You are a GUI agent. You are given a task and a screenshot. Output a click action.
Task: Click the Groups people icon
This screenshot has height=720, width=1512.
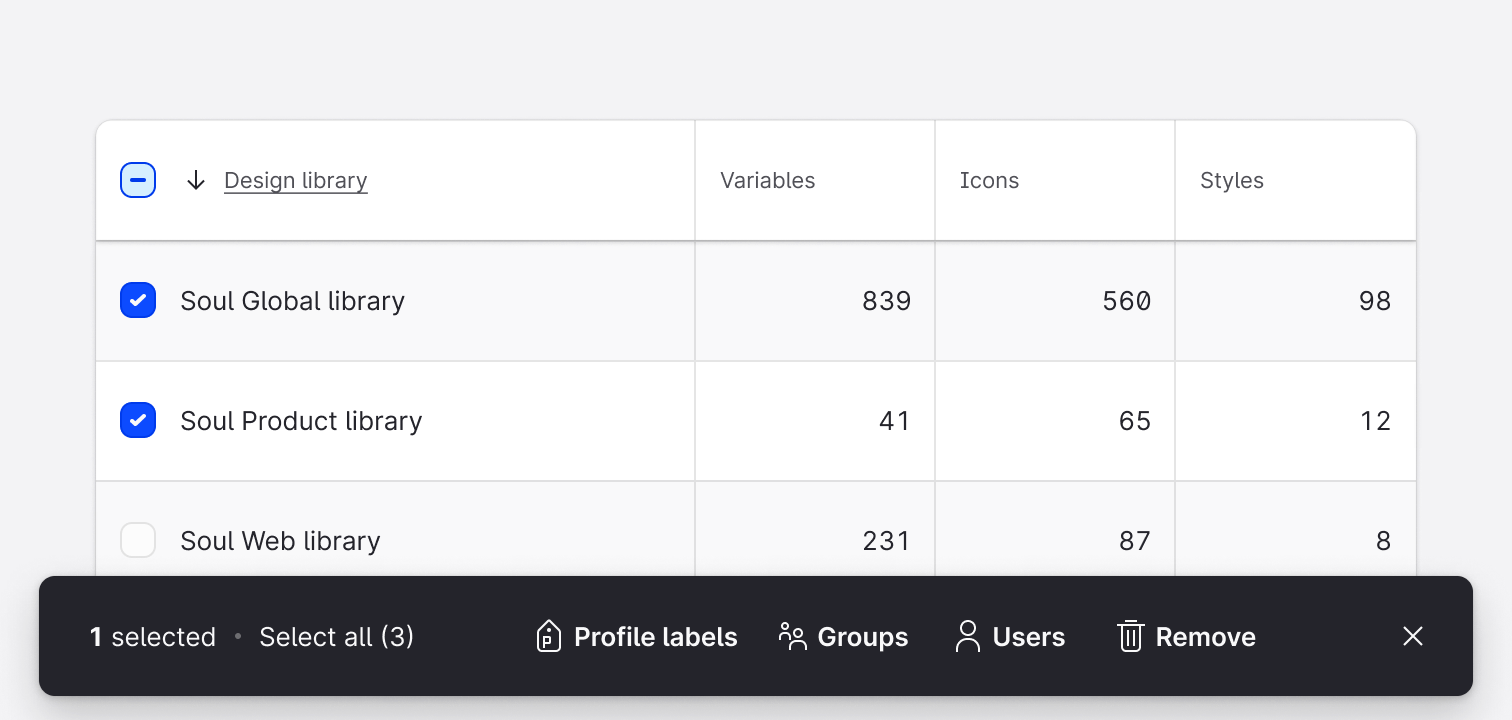tap(792, 636)
